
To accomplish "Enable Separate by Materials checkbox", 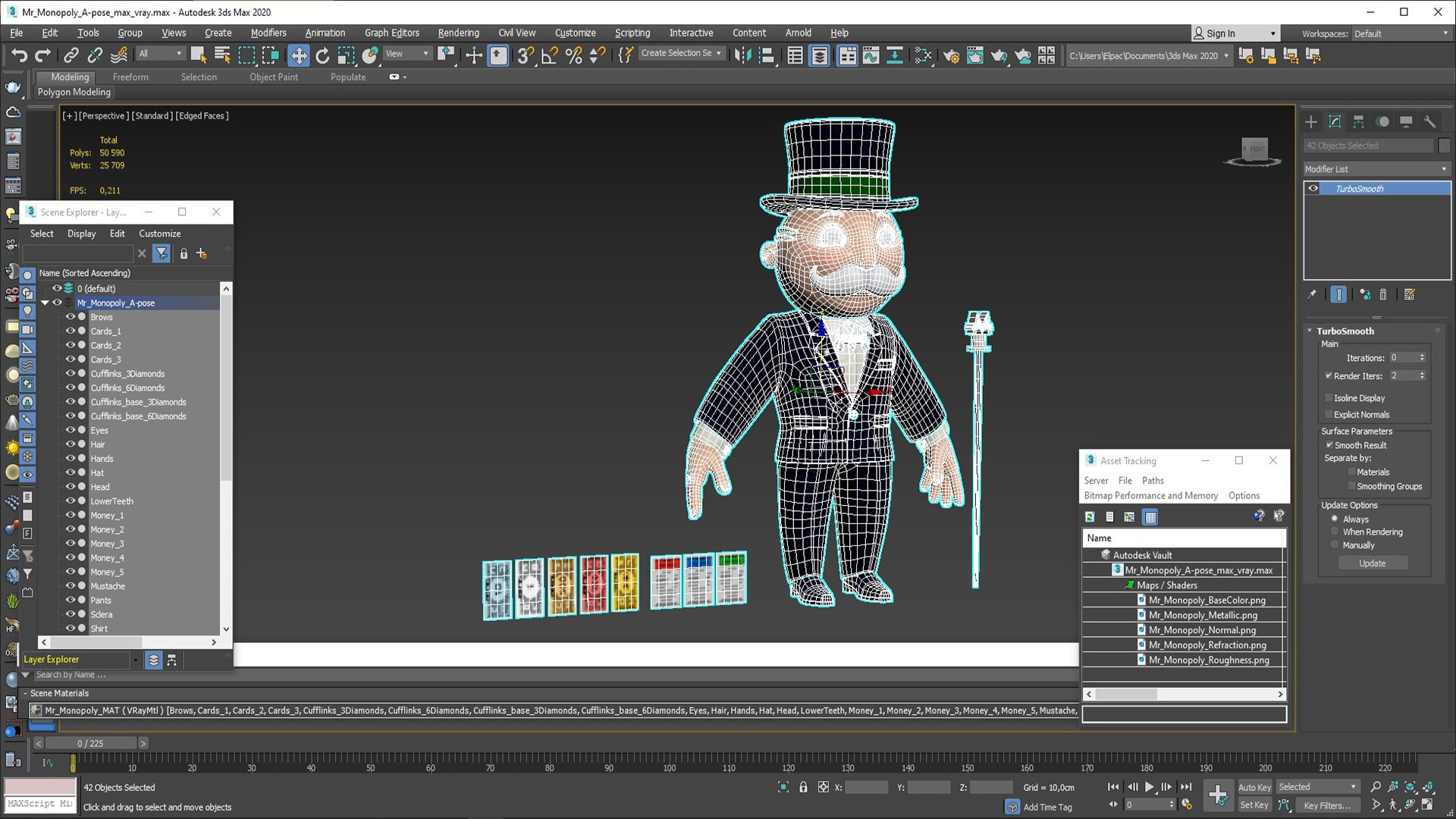I will tap(1351, 472).
